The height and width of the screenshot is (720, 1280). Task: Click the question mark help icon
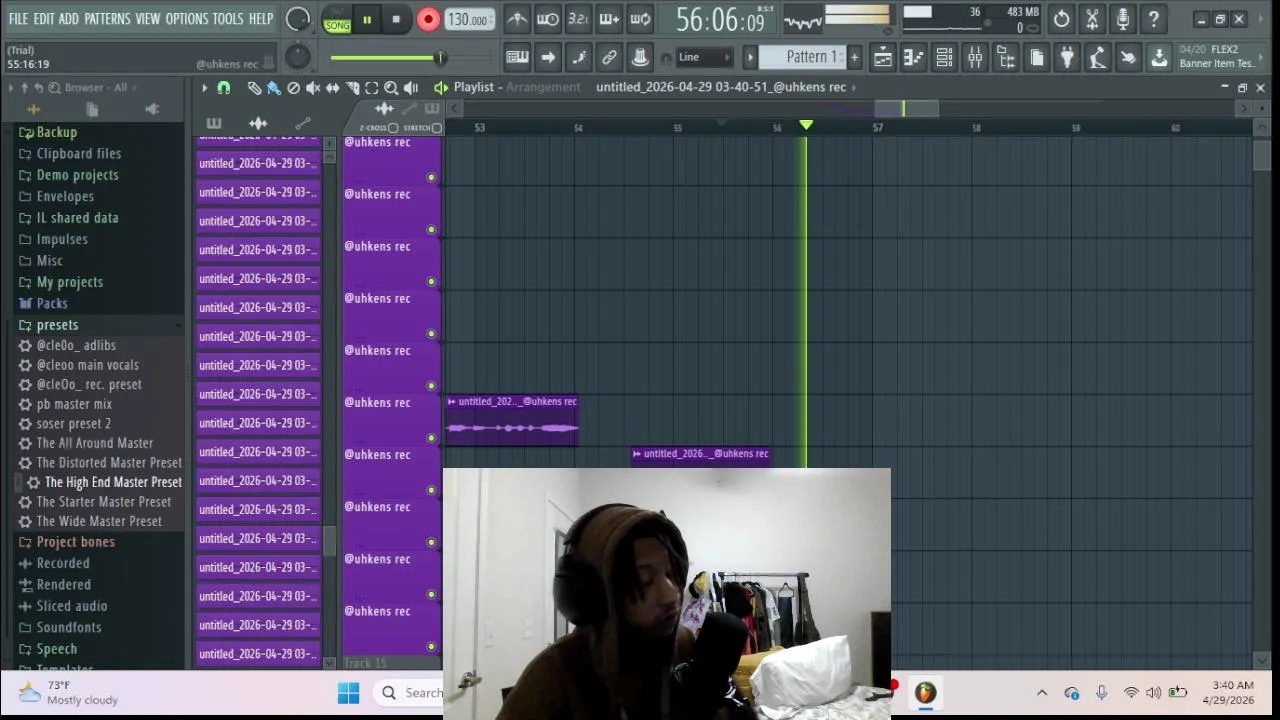(1154, 19)
